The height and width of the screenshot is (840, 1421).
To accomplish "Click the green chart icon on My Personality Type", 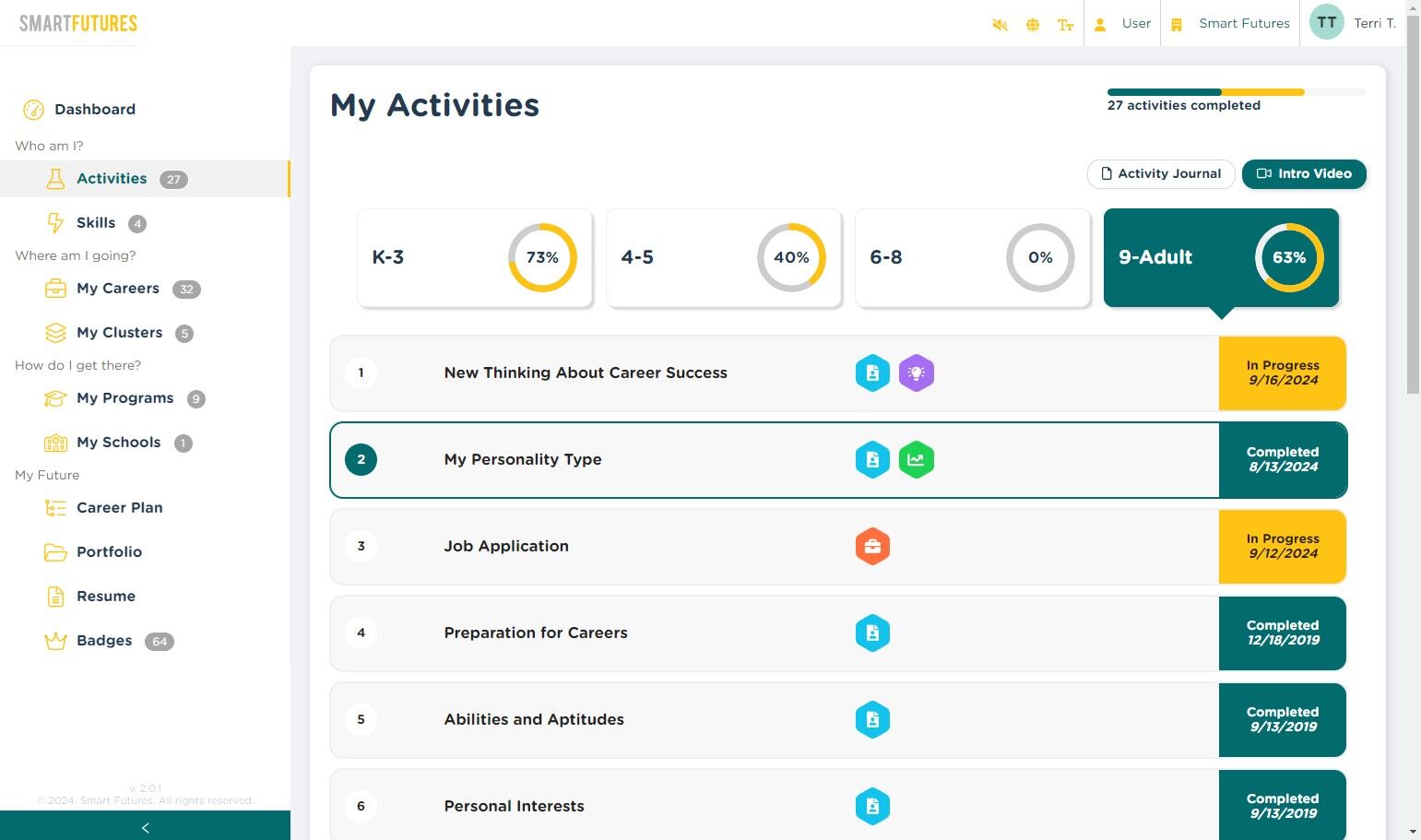I will coord(917,460).
